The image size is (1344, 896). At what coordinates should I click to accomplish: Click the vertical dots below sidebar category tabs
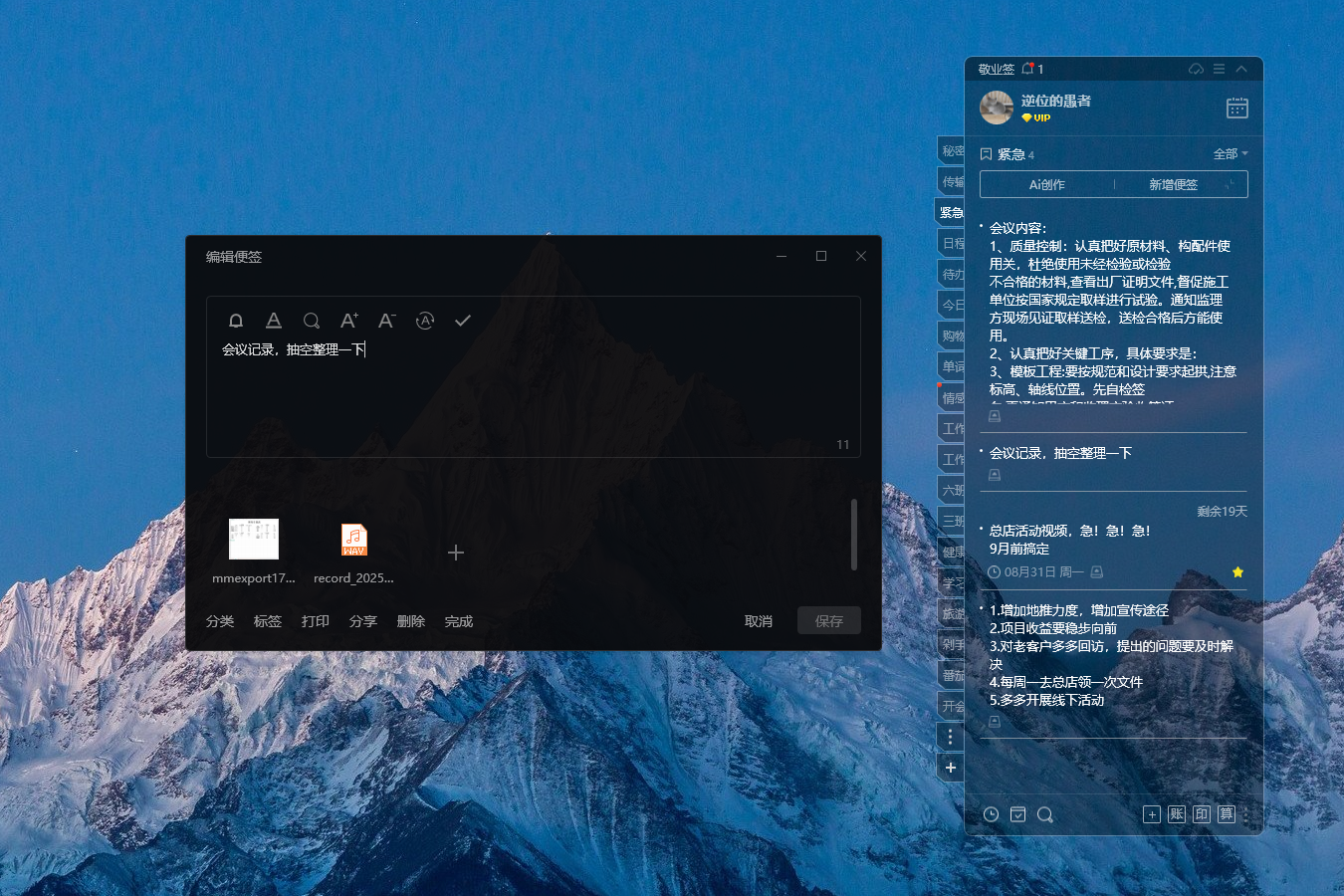(951, 737)
